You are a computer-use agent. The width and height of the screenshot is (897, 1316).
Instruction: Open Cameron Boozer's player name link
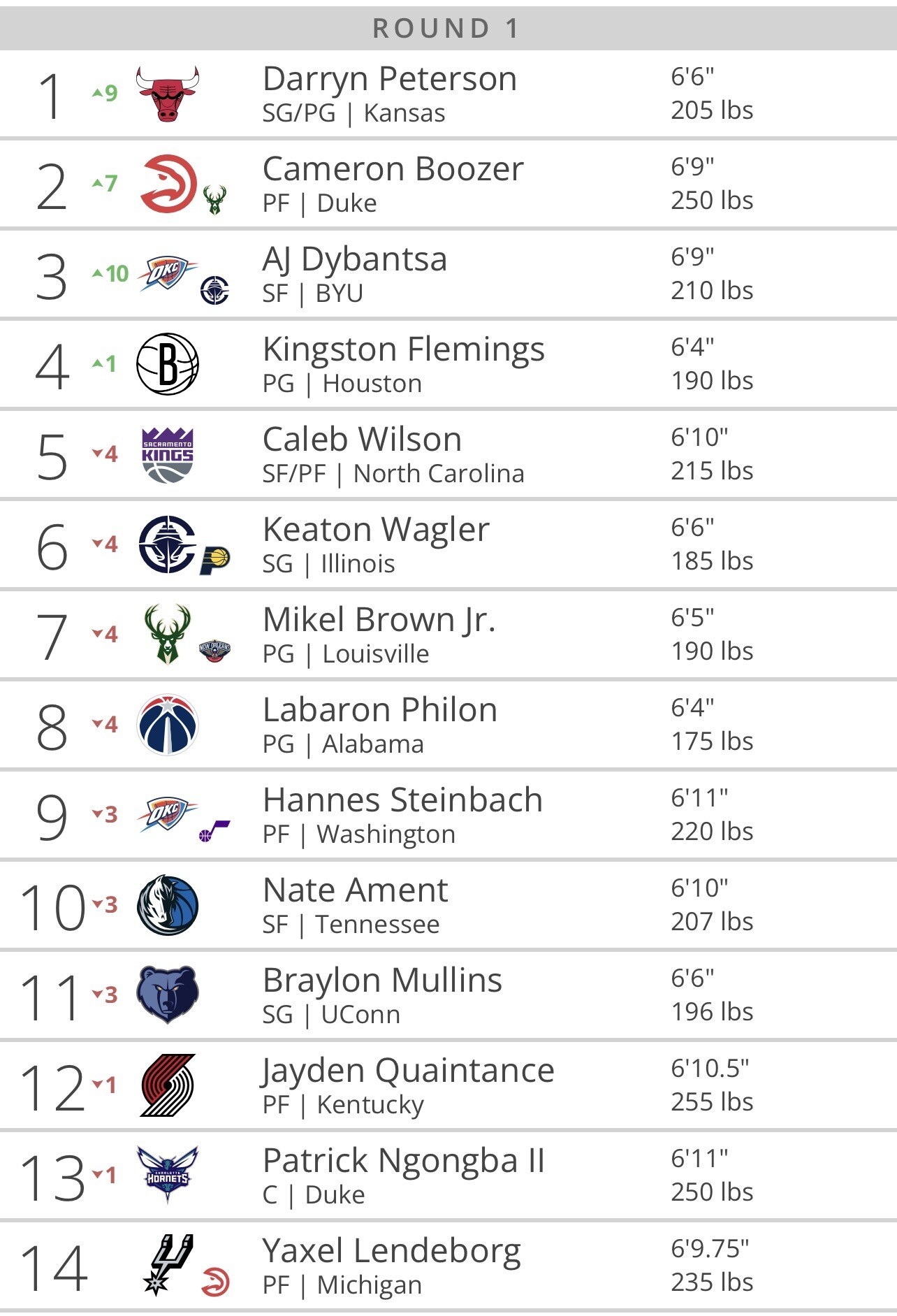coord(393,169)
